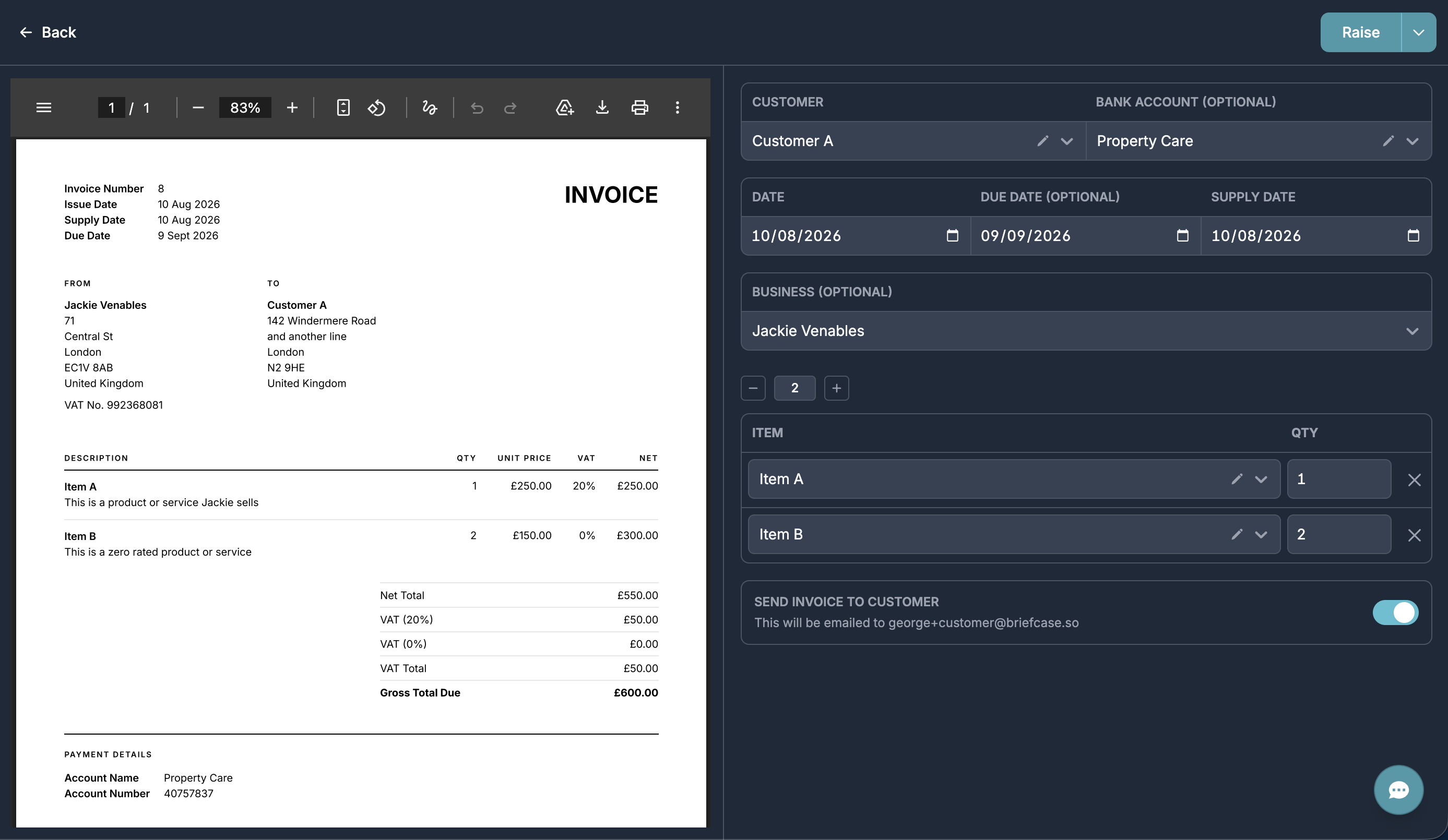1448x840 pixels.
Task: Decrease the item count with minus button
Action: [753, 388]
